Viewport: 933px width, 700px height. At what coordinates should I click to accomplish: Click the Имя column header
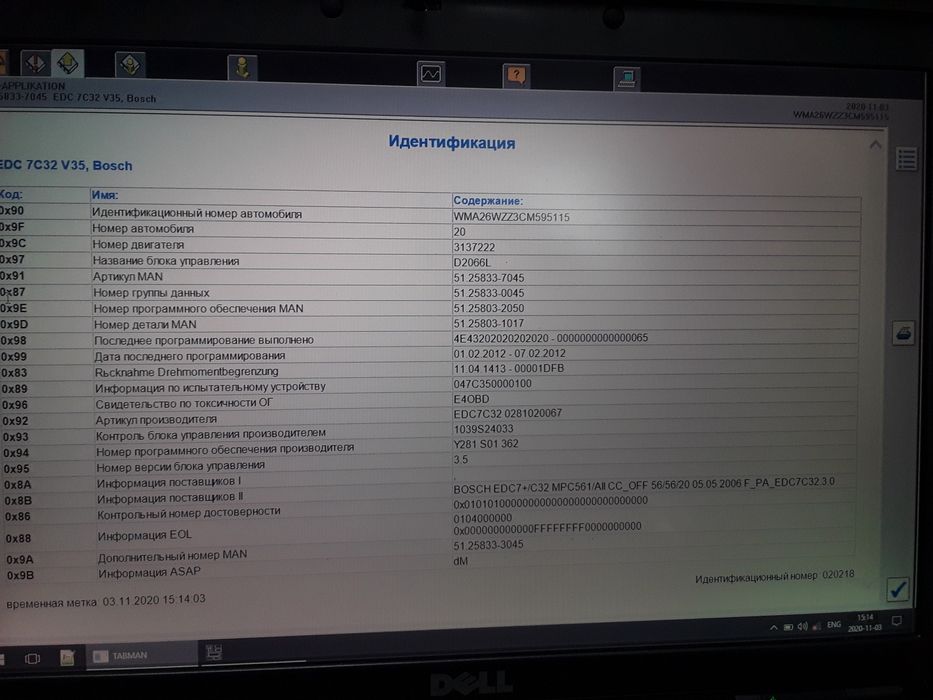(105, 195)
